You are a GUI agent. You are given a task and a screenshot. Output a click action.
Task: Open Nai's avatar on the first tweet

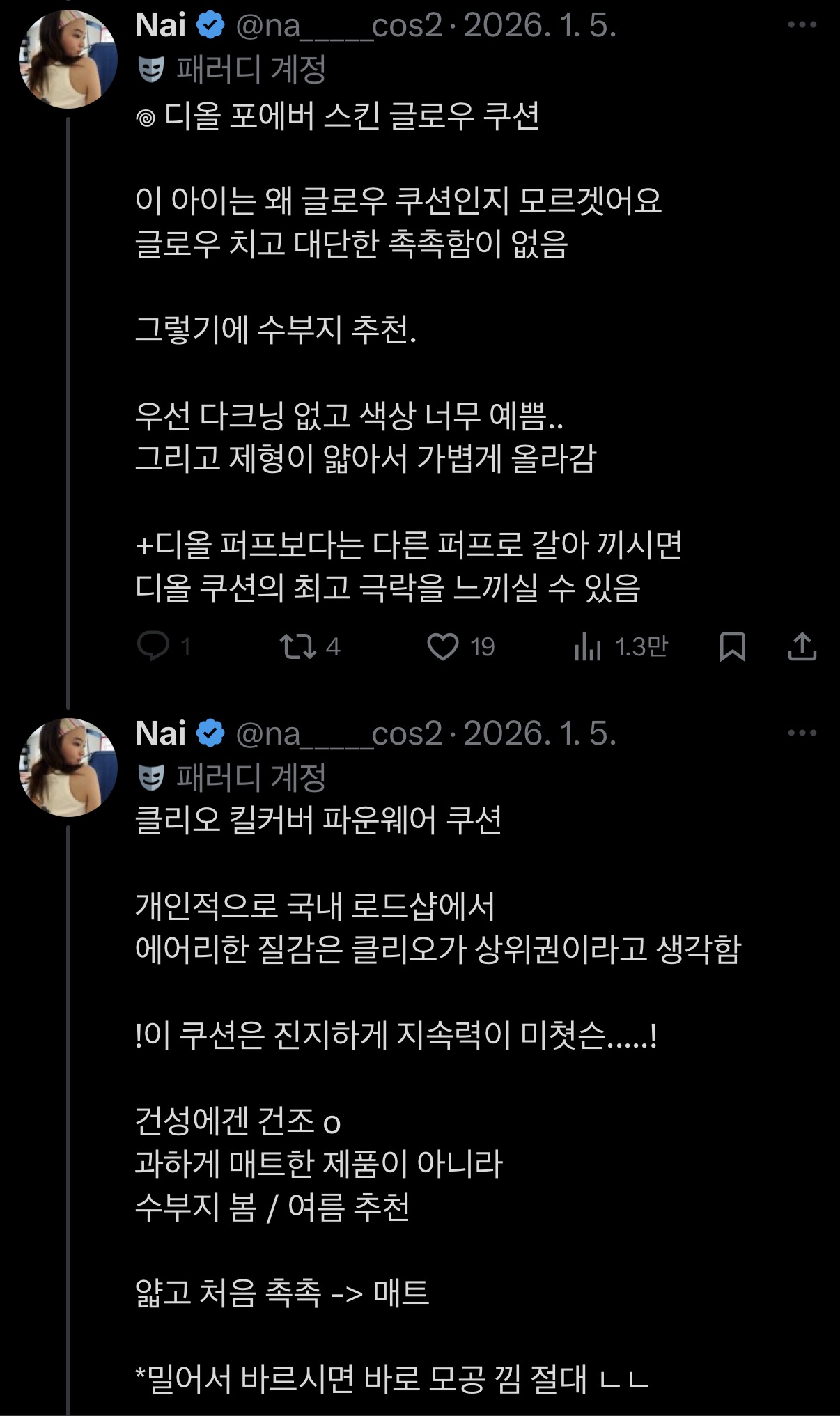pyautogui.click(x=68, y=59)
